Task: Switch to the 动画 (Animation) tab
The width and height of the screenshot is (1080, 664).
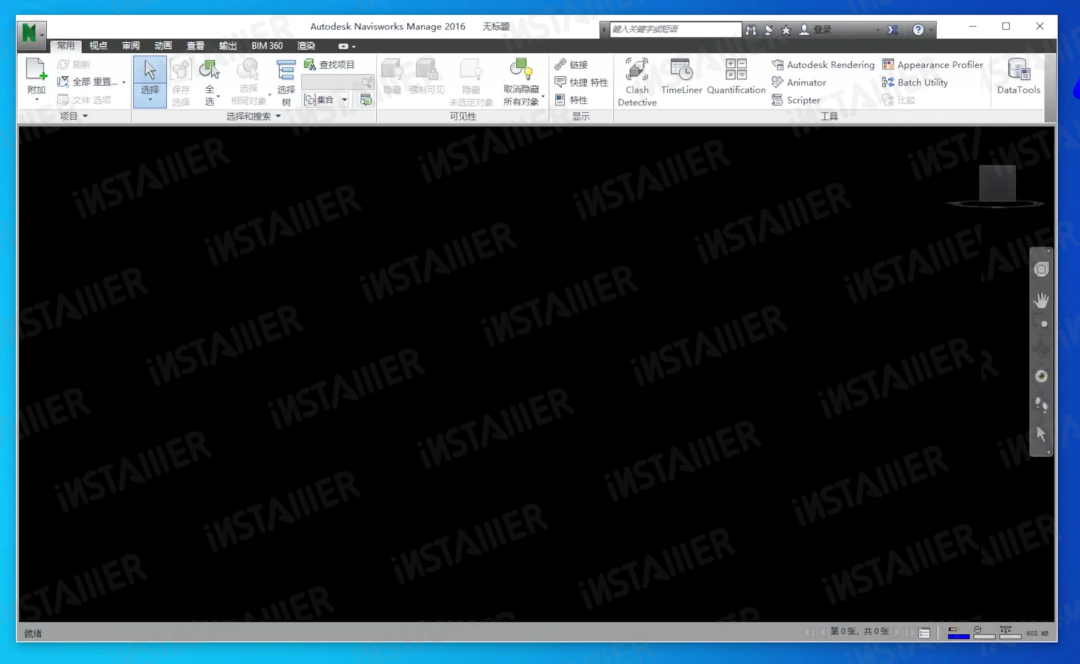Action: point(163,46)
